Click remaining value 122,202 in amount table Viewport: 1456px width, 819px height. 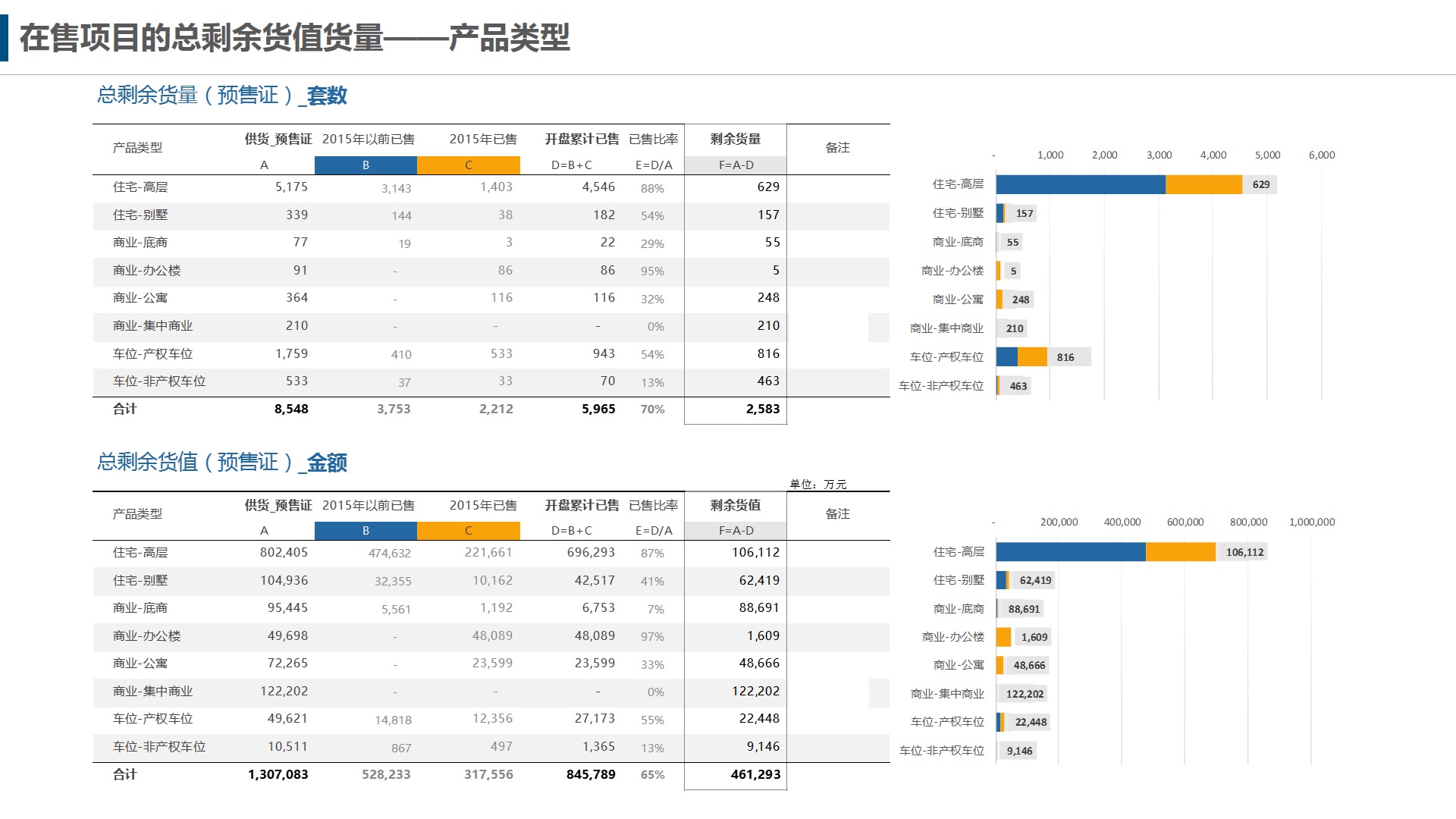click(x=755, y=691)
